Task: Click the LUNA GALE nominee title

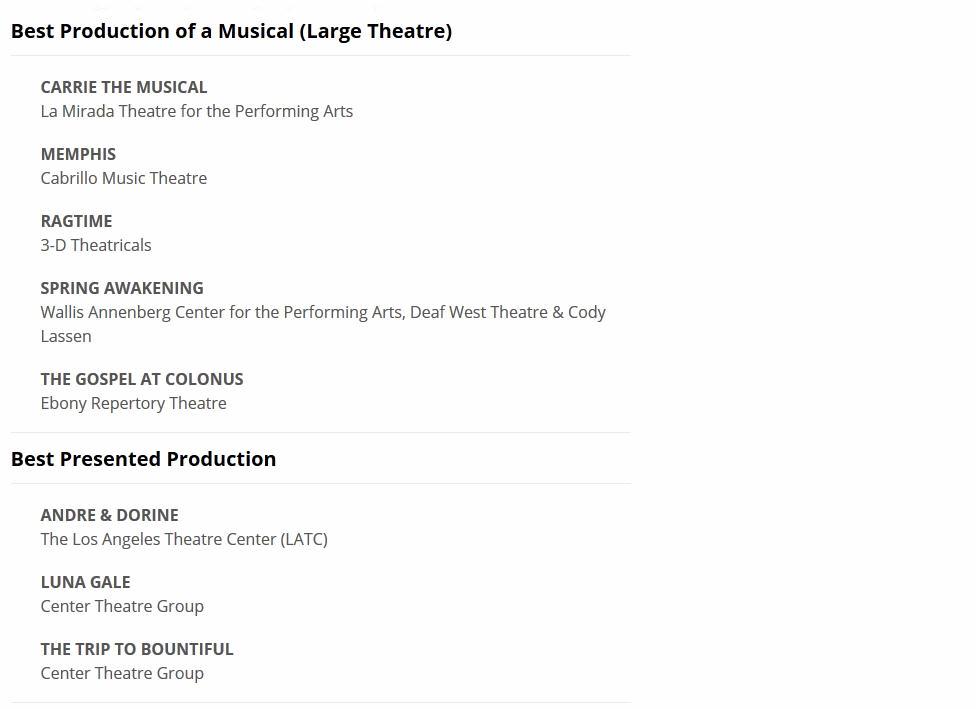Action: (85, 582)
